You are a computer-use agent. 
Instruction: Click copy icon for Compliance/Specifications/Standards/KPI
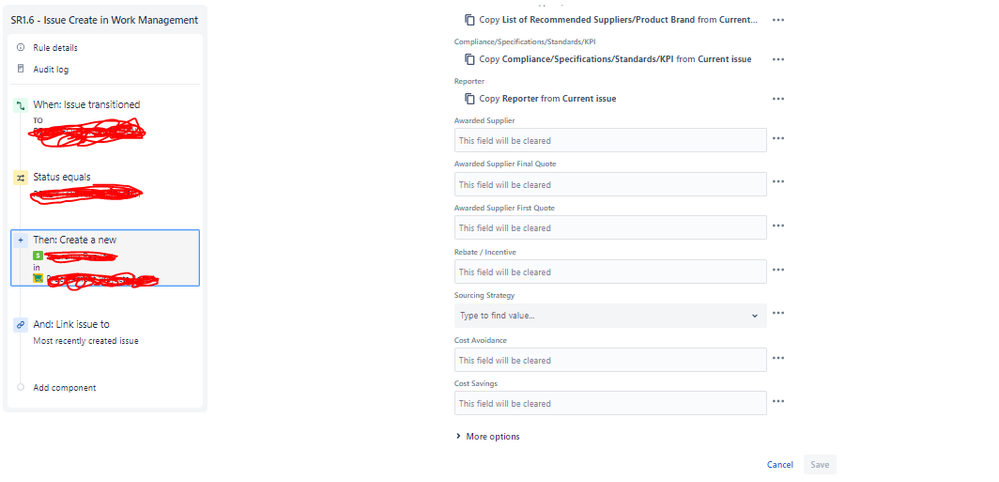pyautogui.click(x=470, y=59)
